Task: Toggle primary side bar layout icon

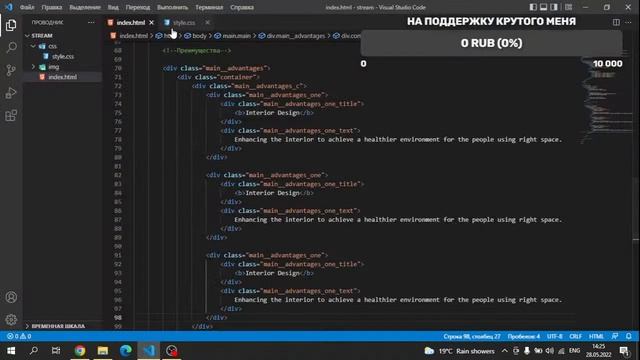Action: 533,7
